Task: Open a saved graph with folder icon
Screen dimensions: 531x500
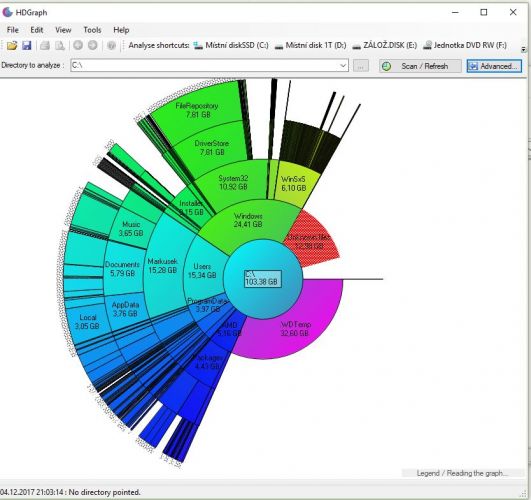Action: [x=12, y=45]
